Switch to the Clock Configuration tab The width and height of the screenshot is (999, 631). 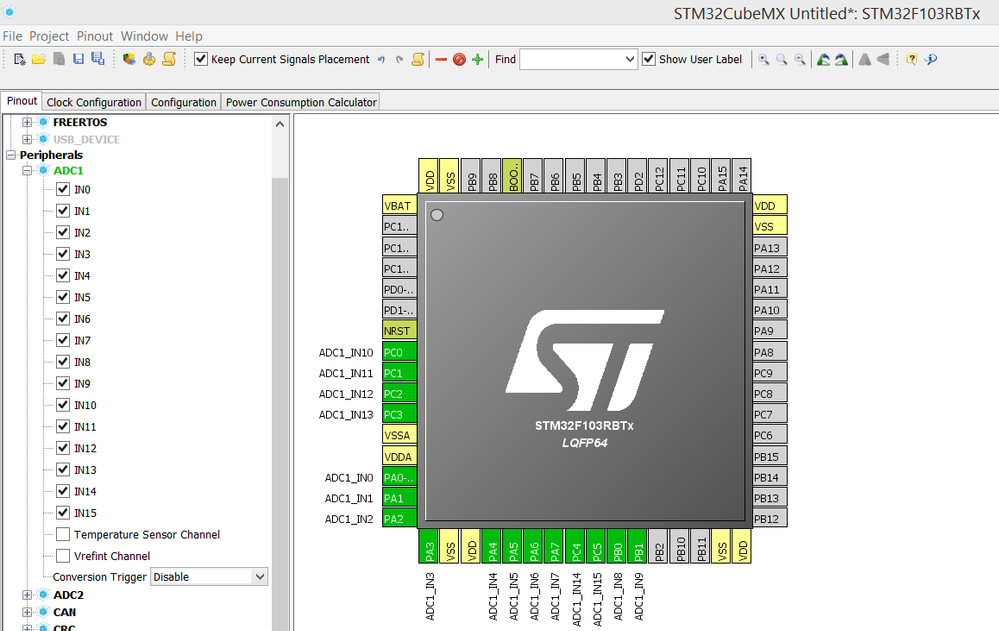coord(94,102)
